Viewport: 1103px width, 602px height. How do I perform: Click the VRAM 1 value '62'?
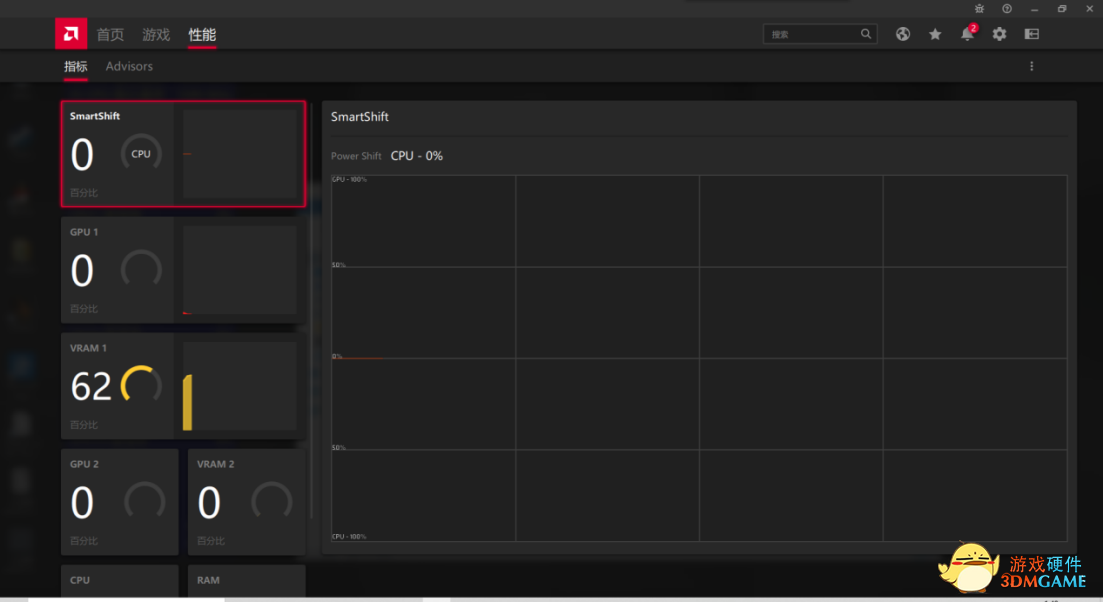point(91,386)
